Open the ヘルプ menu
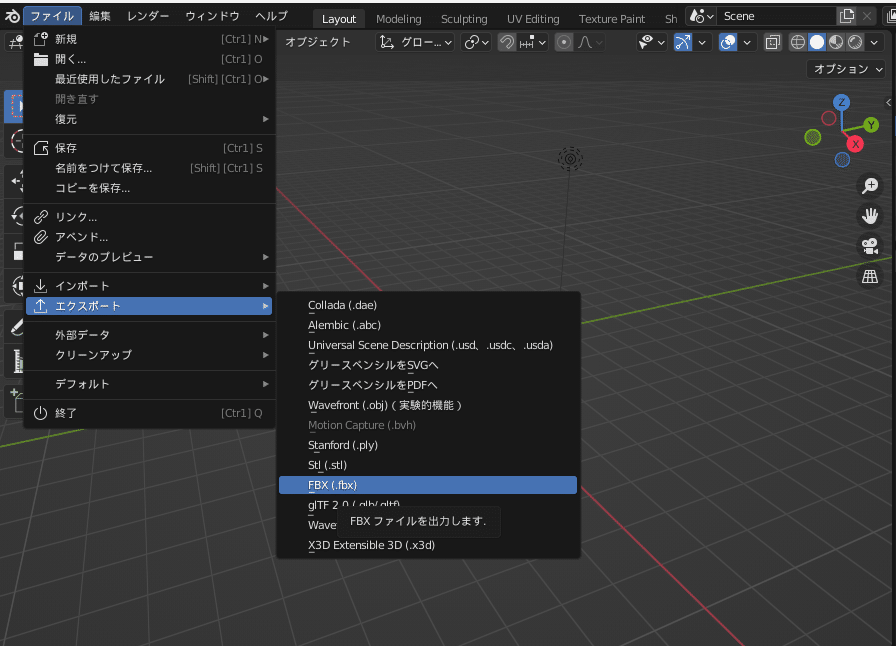 271,16
